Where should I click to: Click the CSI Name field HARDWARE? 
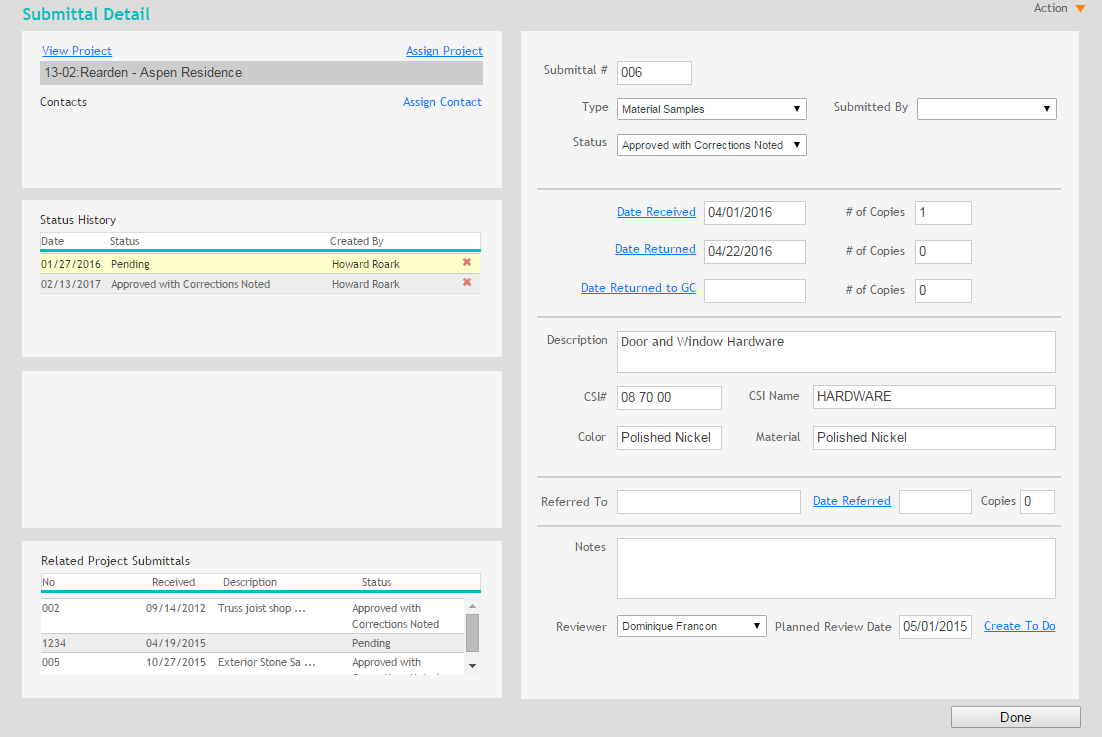(934, 397)
